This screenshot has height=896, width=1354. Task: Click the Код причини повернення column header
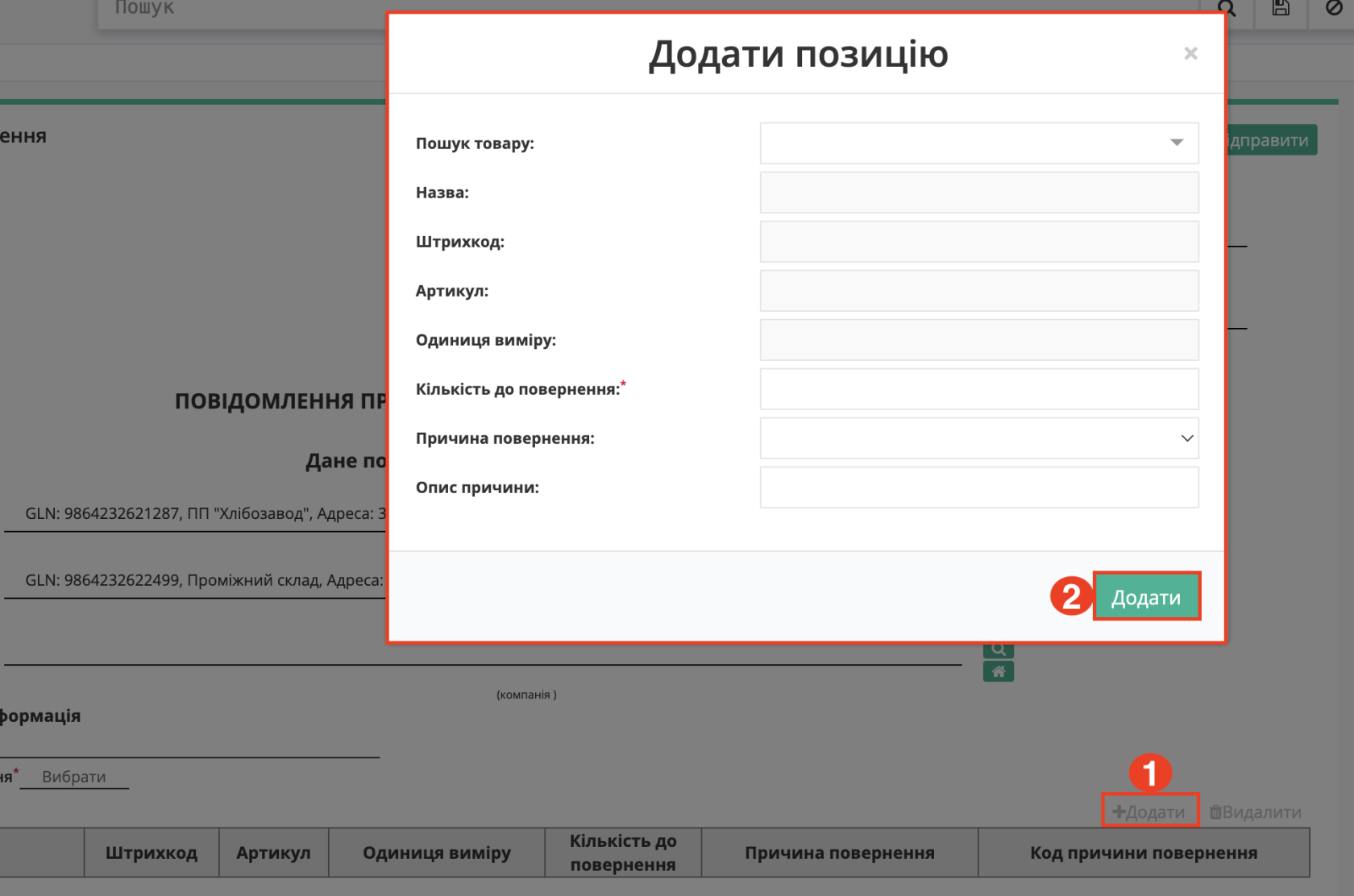pos(1144,852)
